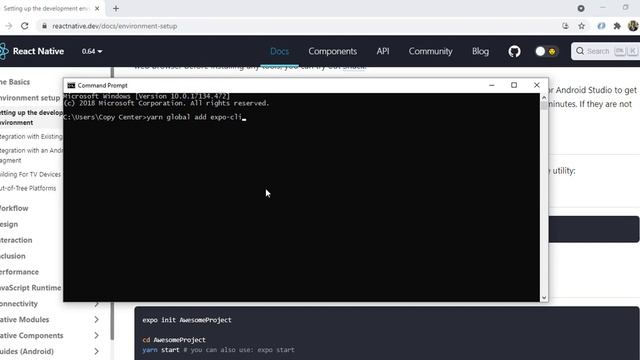Expand Connectivity category chevron

[x=96, y=304]
